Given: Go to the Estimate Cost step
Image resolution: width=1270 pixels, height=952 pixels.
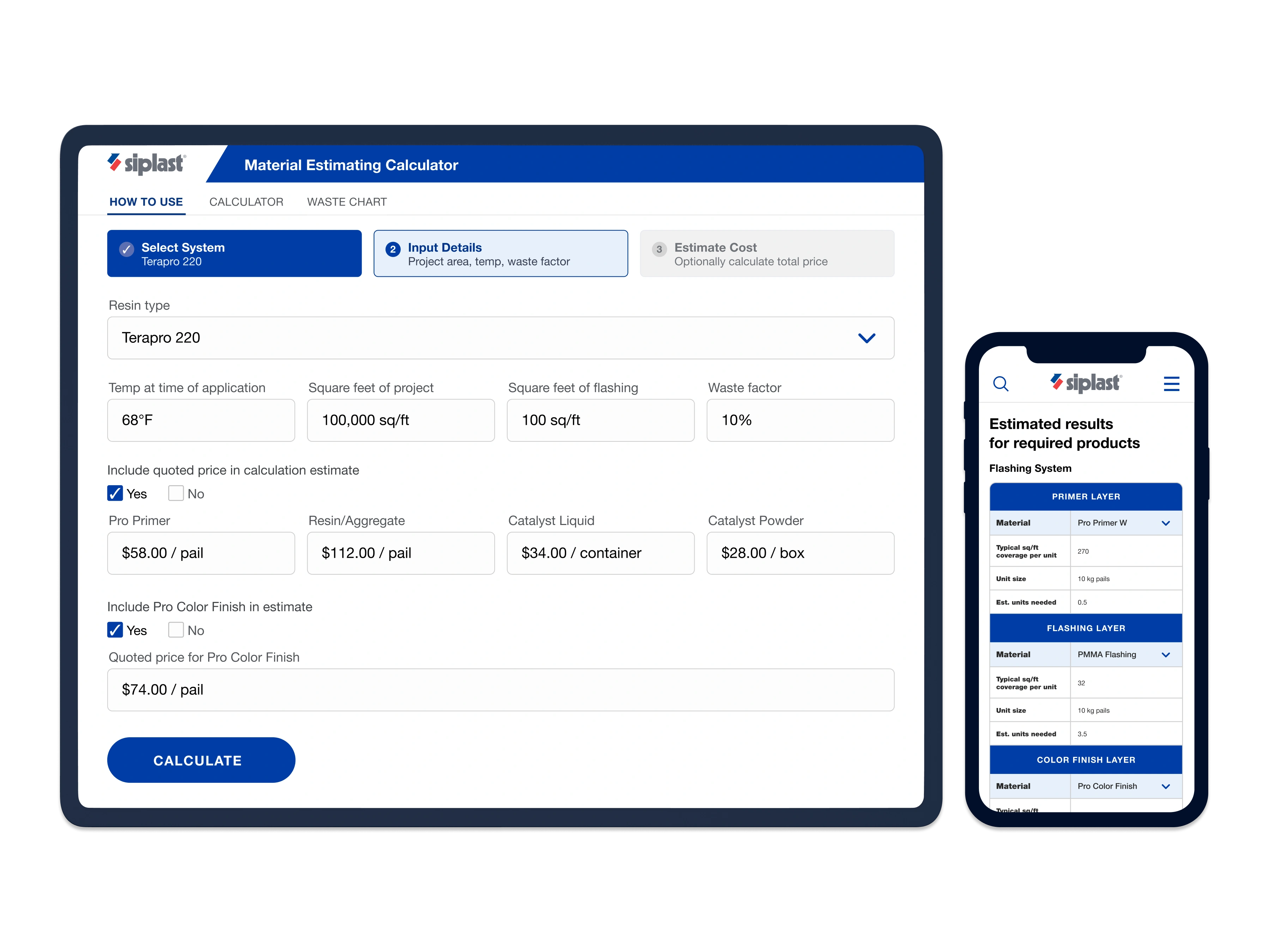Looking at the screenshot, I should point(767,254).
